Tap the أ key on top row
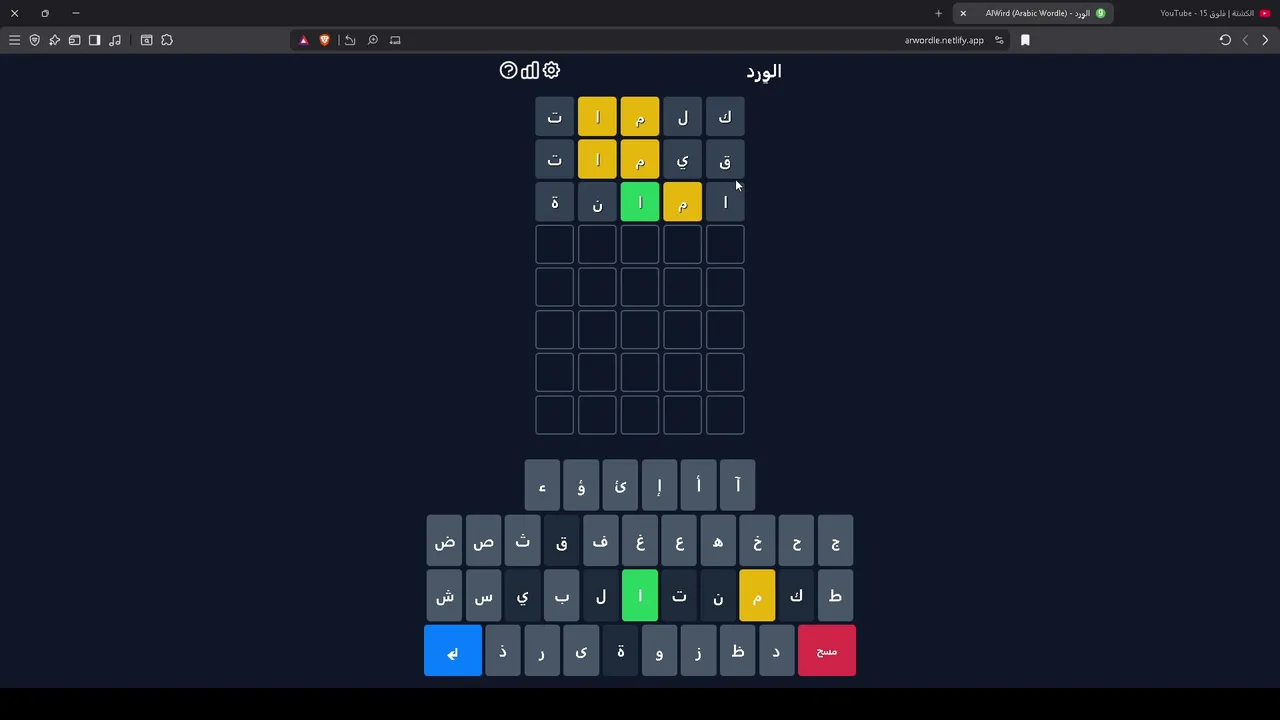 pos(698,485)
